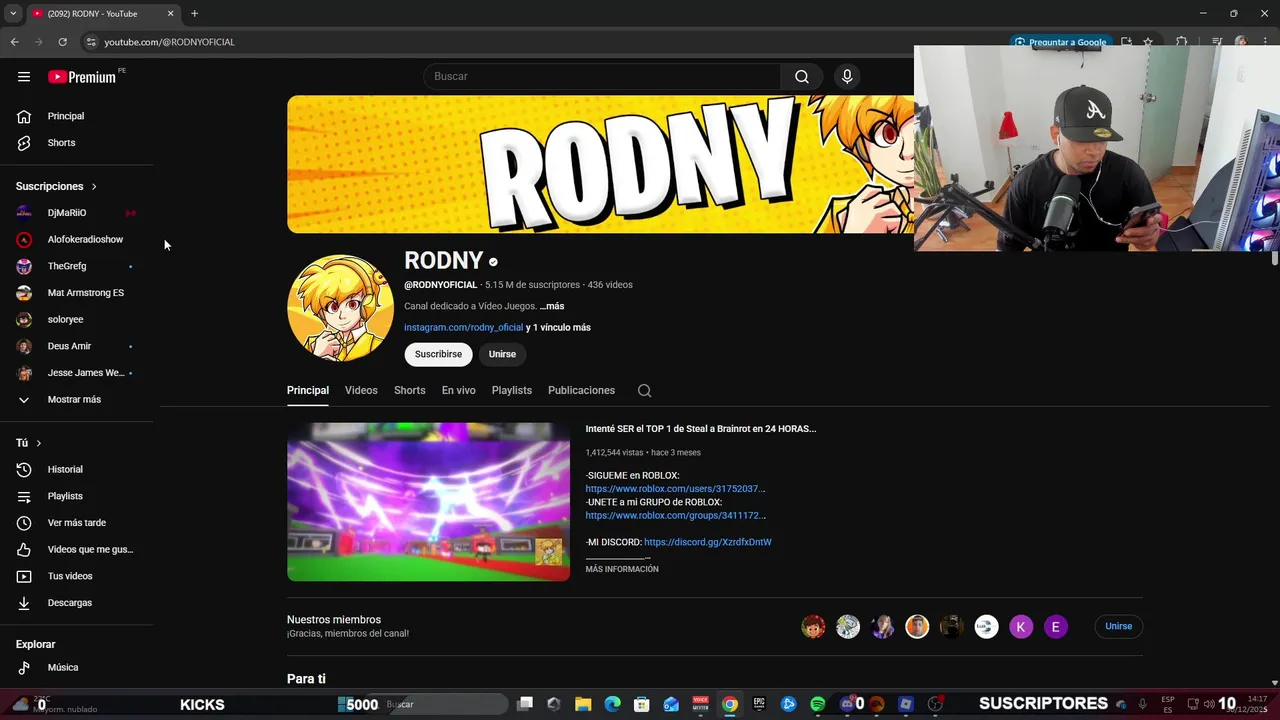Show more links via 'y 1 vínculo más'
Image resolution: width=1280 pixels, height=720 pixels.
pyautogui.click(x=558, y=327)
